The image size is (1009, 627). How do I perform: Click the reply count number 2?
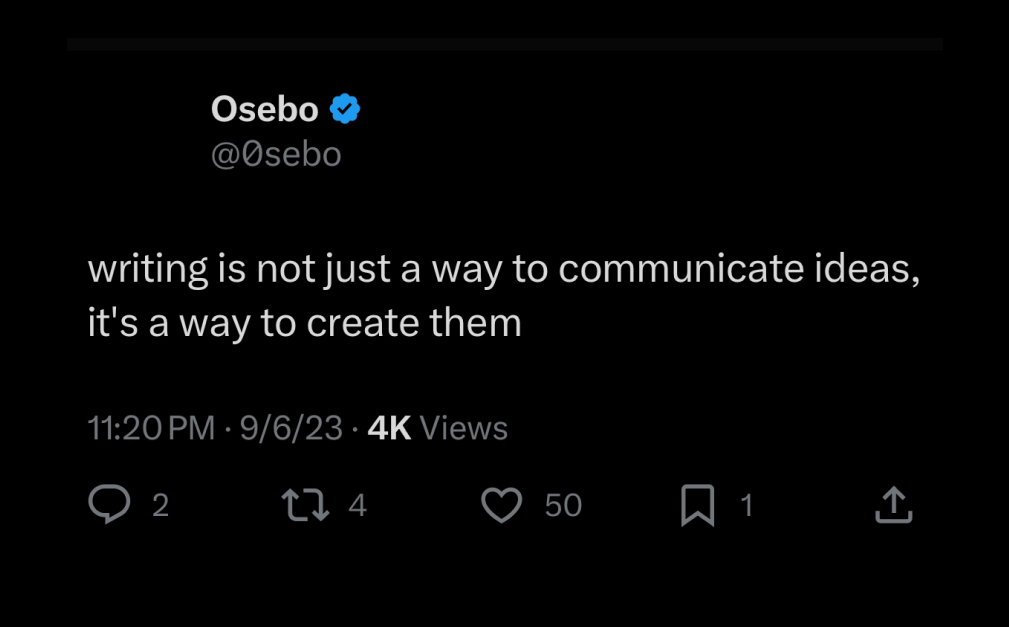click(160, 506)
